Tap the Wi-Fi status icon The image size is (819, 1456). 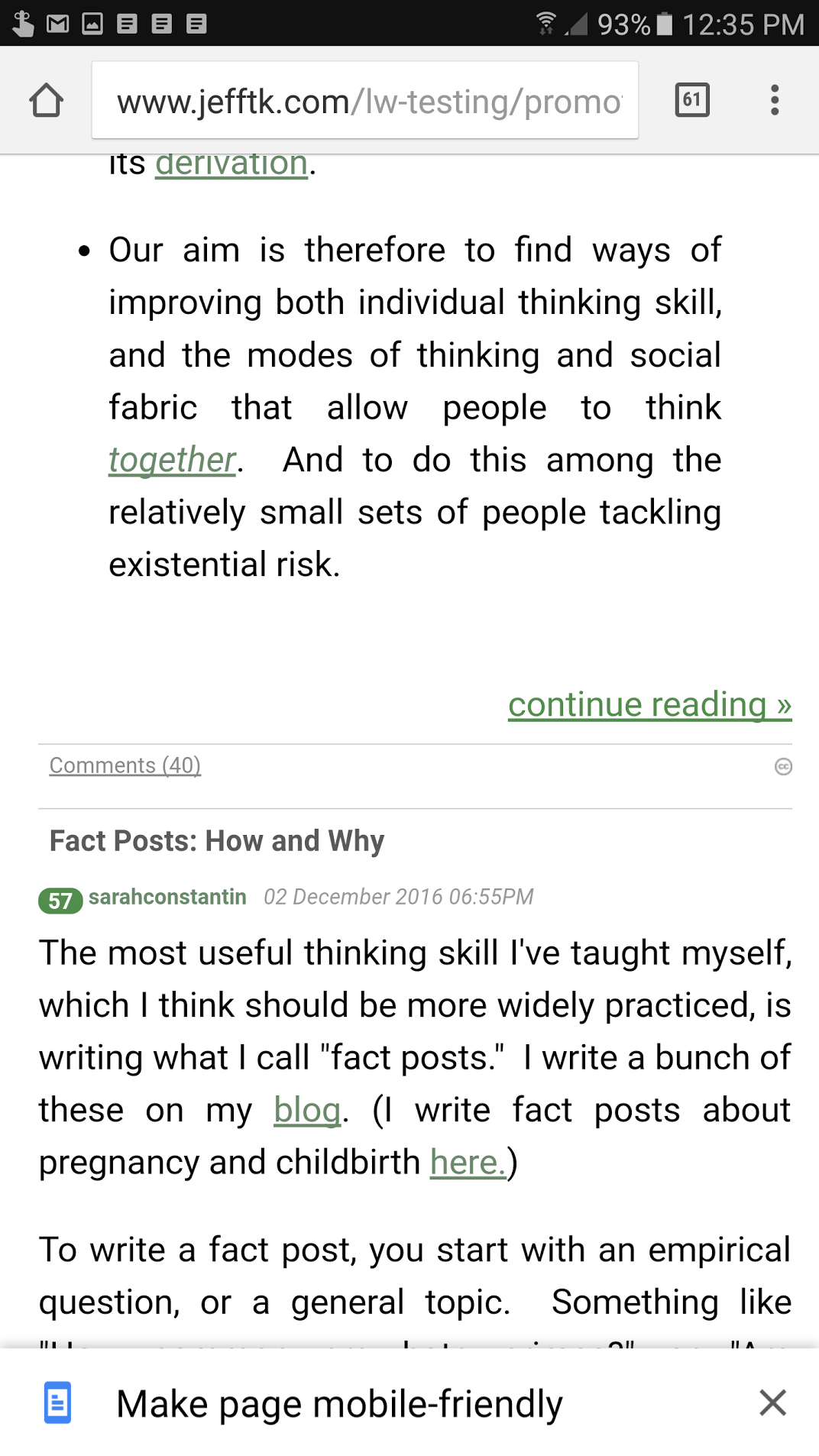point(545,24)
